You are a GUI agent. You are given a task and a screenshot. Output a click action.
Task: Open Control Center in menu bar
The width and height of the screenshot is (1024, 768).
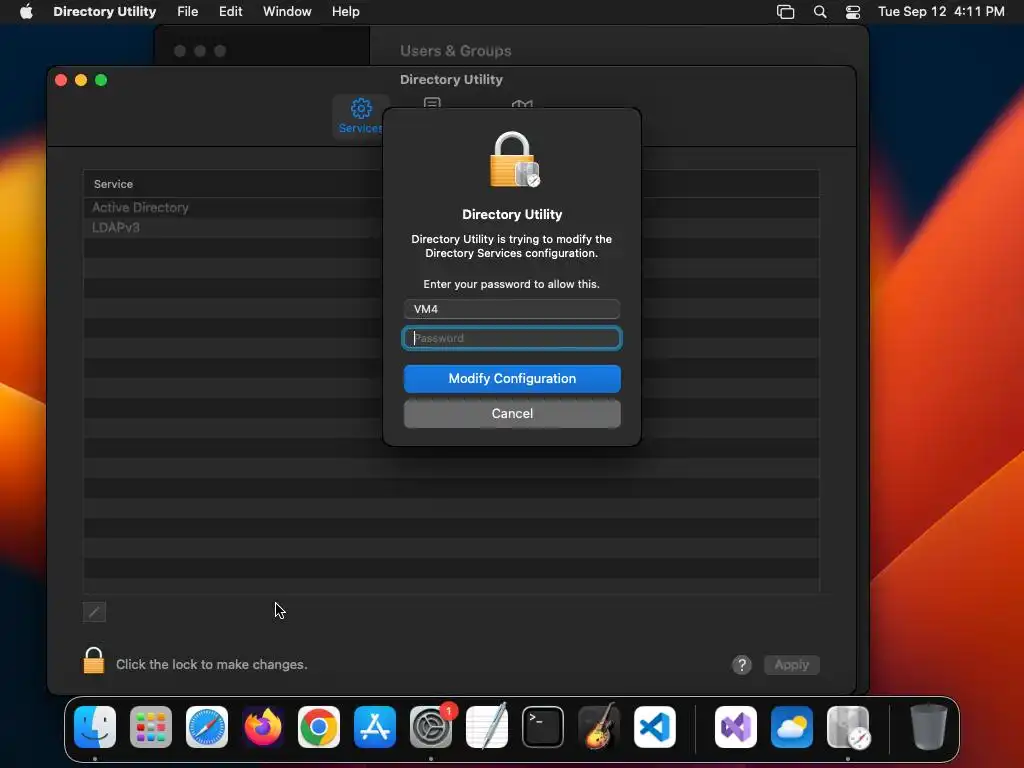click(853, 12)
